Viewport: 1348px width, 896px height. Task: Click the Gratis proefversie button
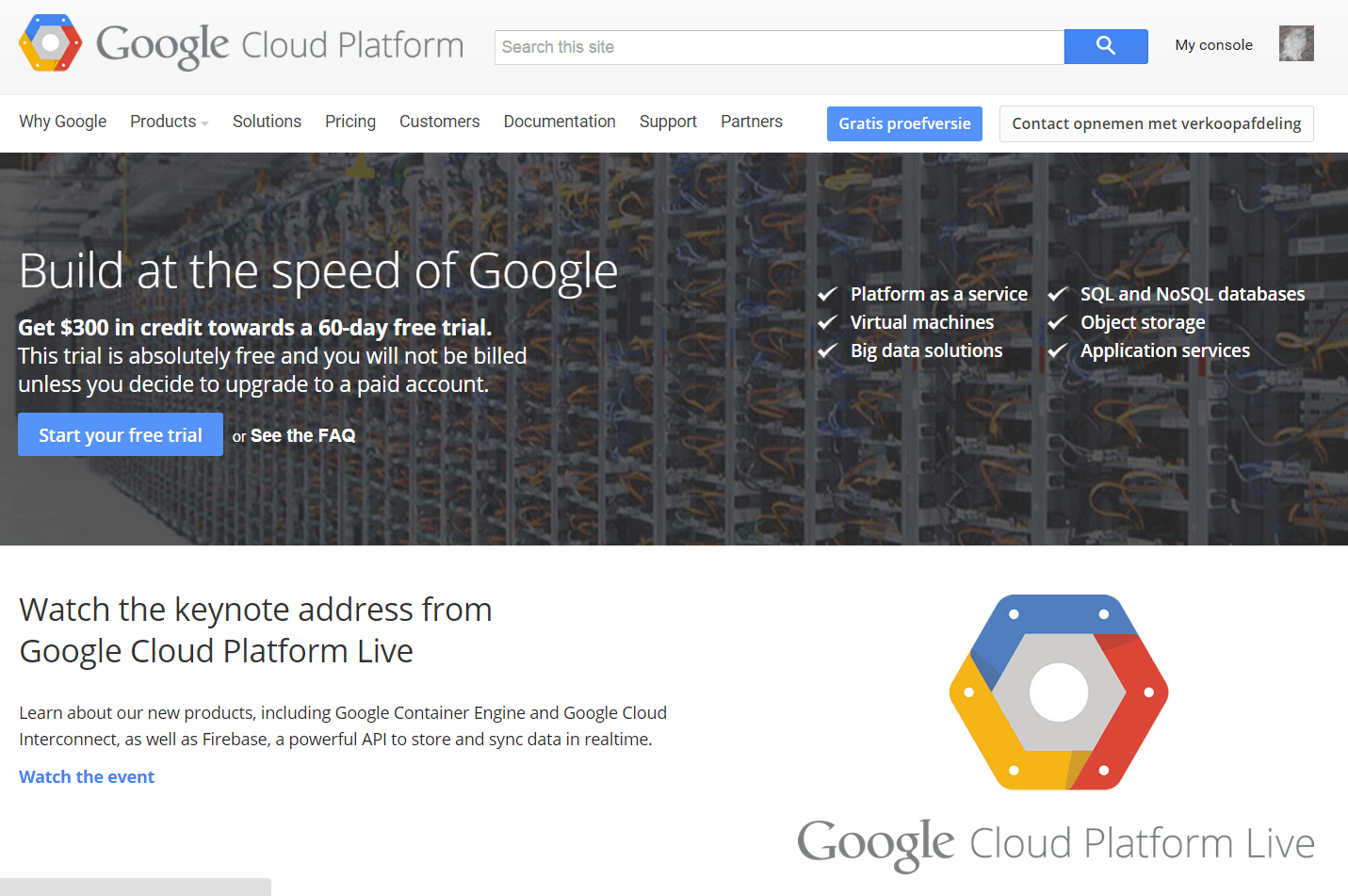click(904, 123)
